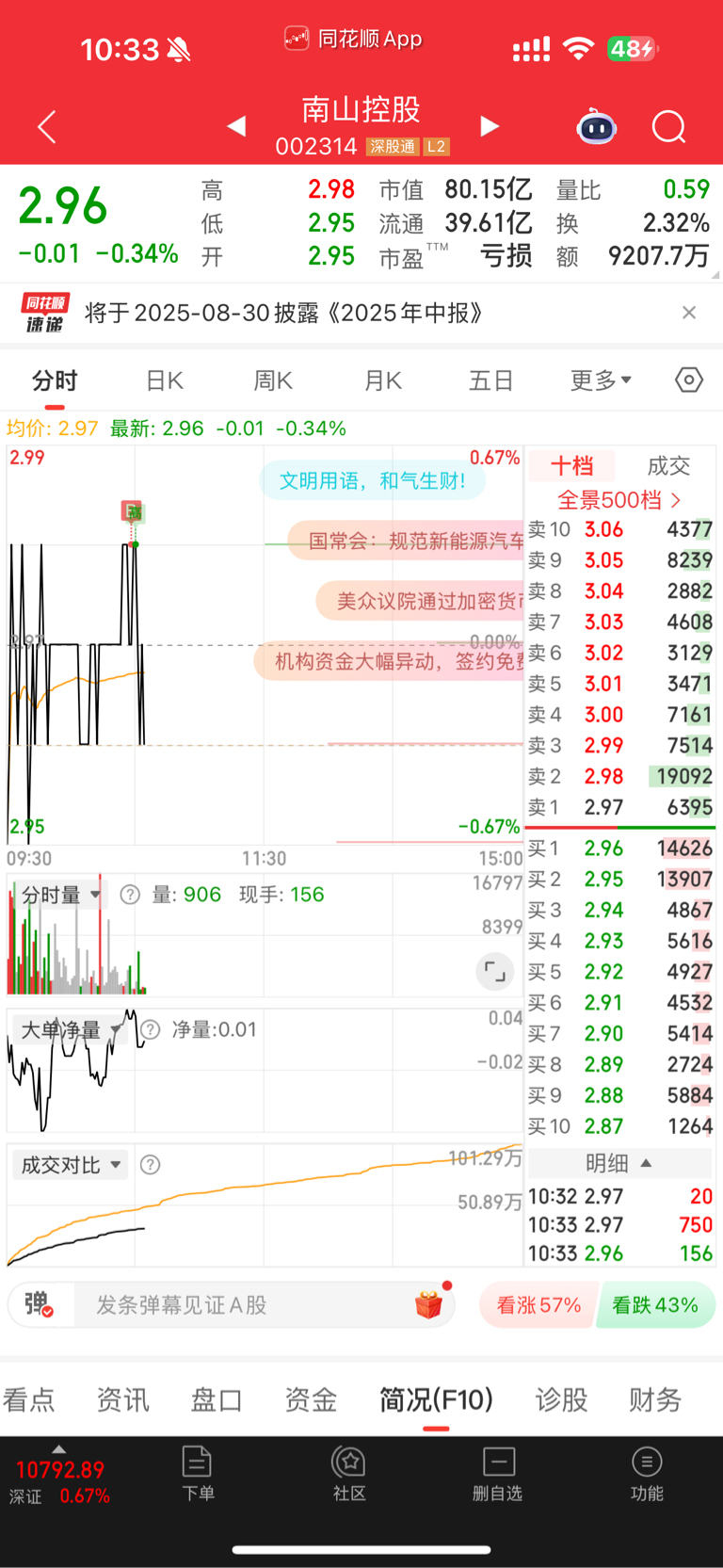Open 全景500档 full depth view
The image size is (723, 1568).
tap(619, 499)
